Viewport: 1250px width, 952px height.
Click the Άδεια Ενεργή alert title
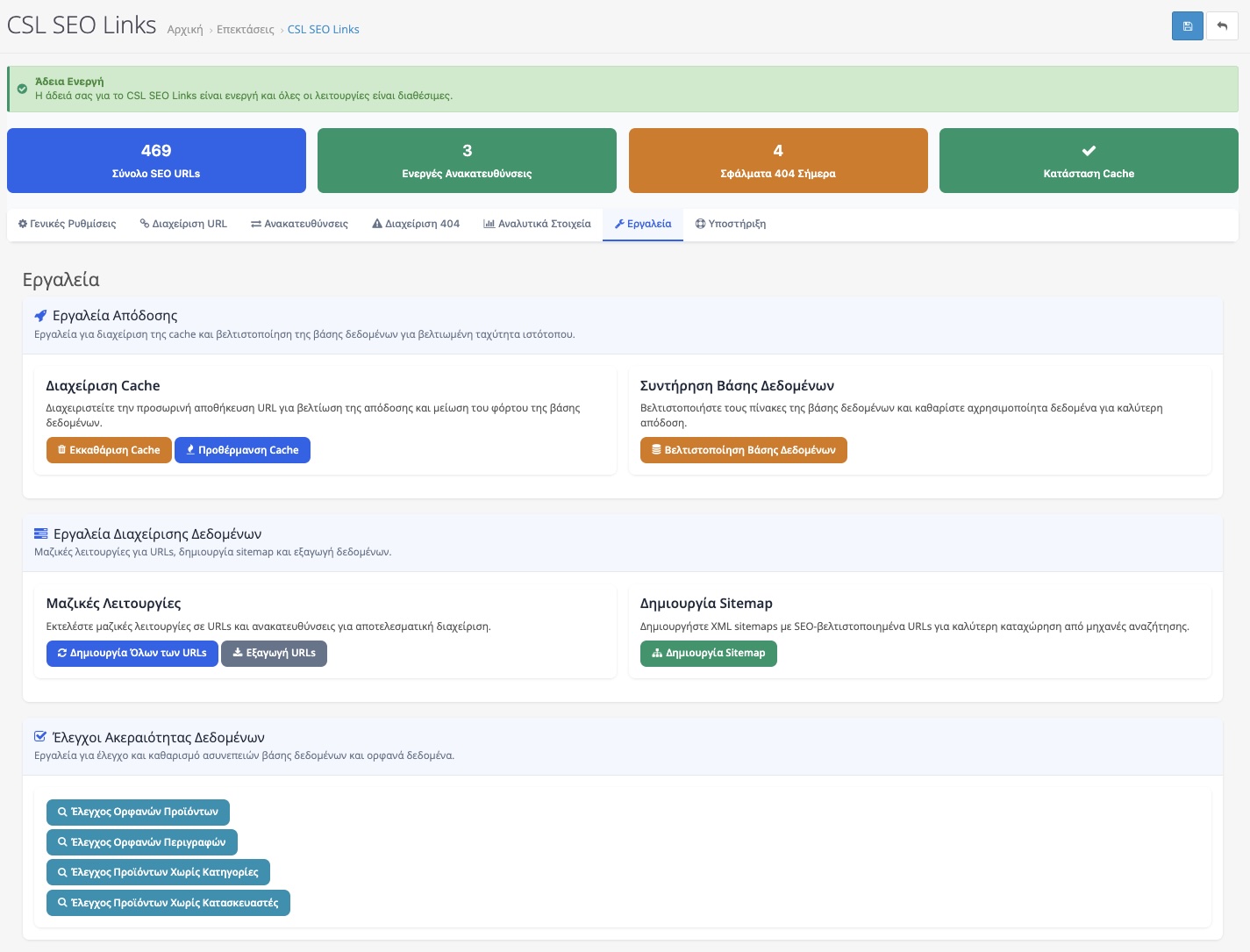(69, 82)
